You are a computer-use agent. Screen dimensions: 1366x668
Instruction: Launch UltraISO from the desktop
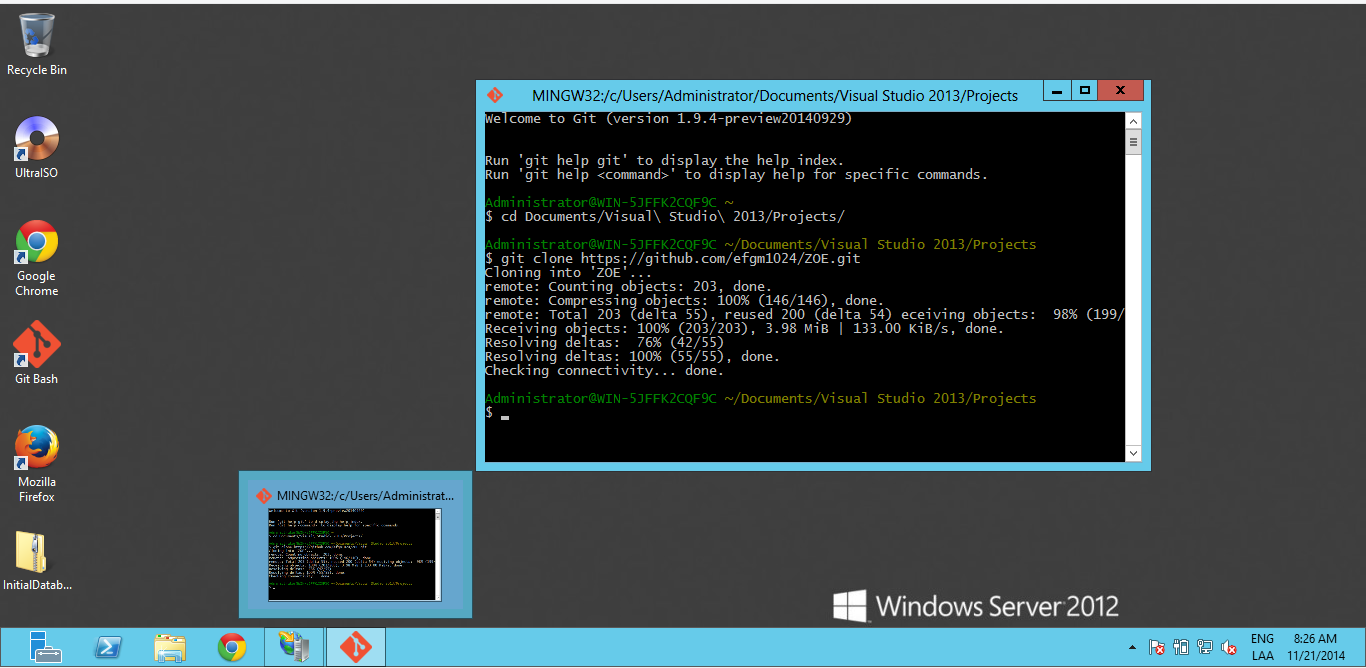[x=36, y=148]
